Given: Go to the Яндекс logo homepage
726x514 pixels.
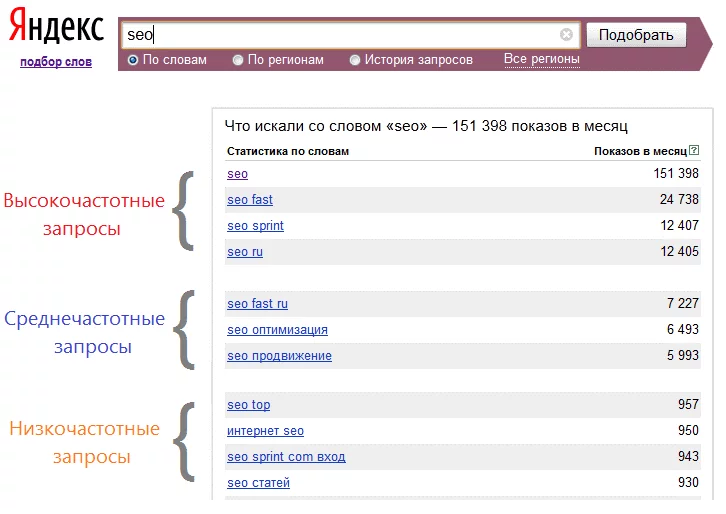Looking at the screenshot, I should (56, 27).
